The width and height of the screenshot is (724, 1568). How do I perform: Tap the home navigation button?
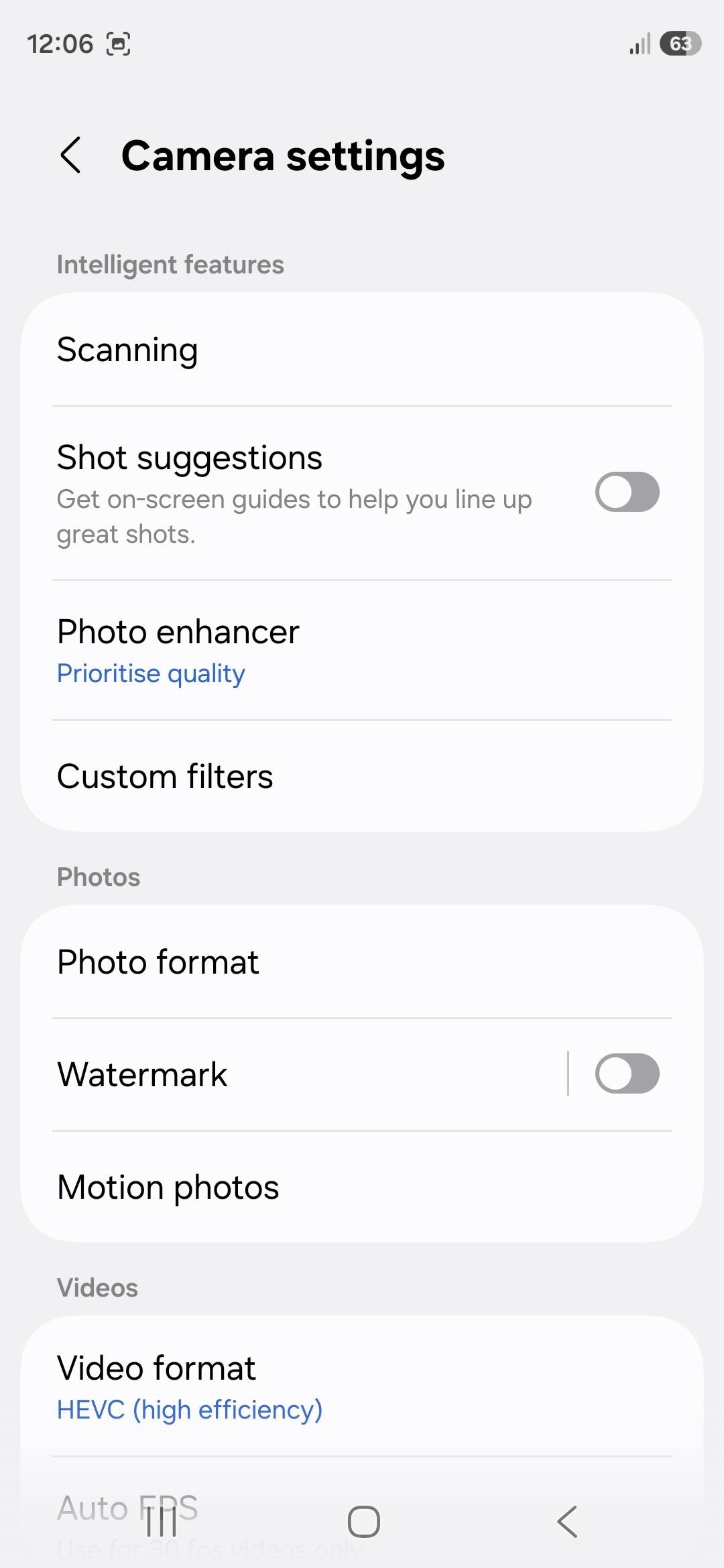[363, 1521]
